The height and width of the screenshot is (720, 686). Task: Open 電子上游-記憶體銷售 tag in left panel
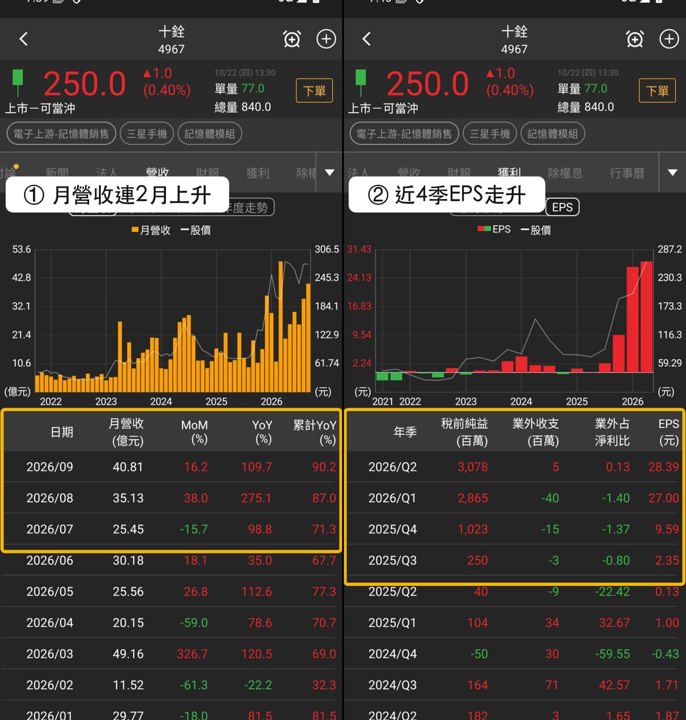61,134
